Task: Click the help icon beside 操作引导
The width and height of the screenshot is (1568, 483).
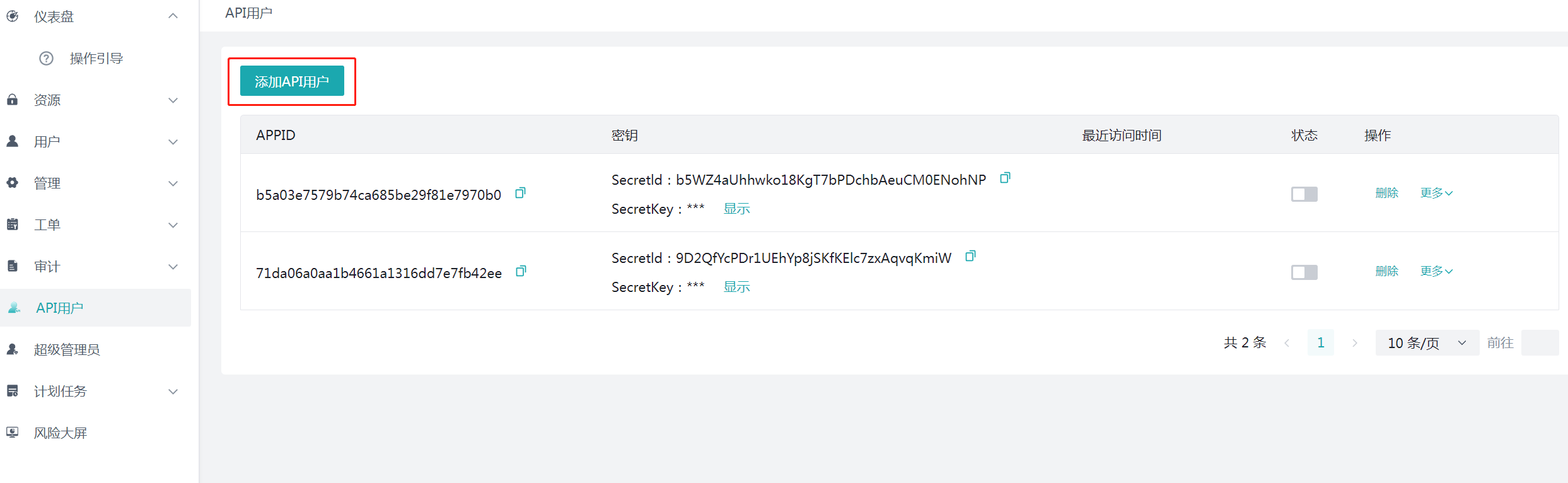Action: coord(46,59)
